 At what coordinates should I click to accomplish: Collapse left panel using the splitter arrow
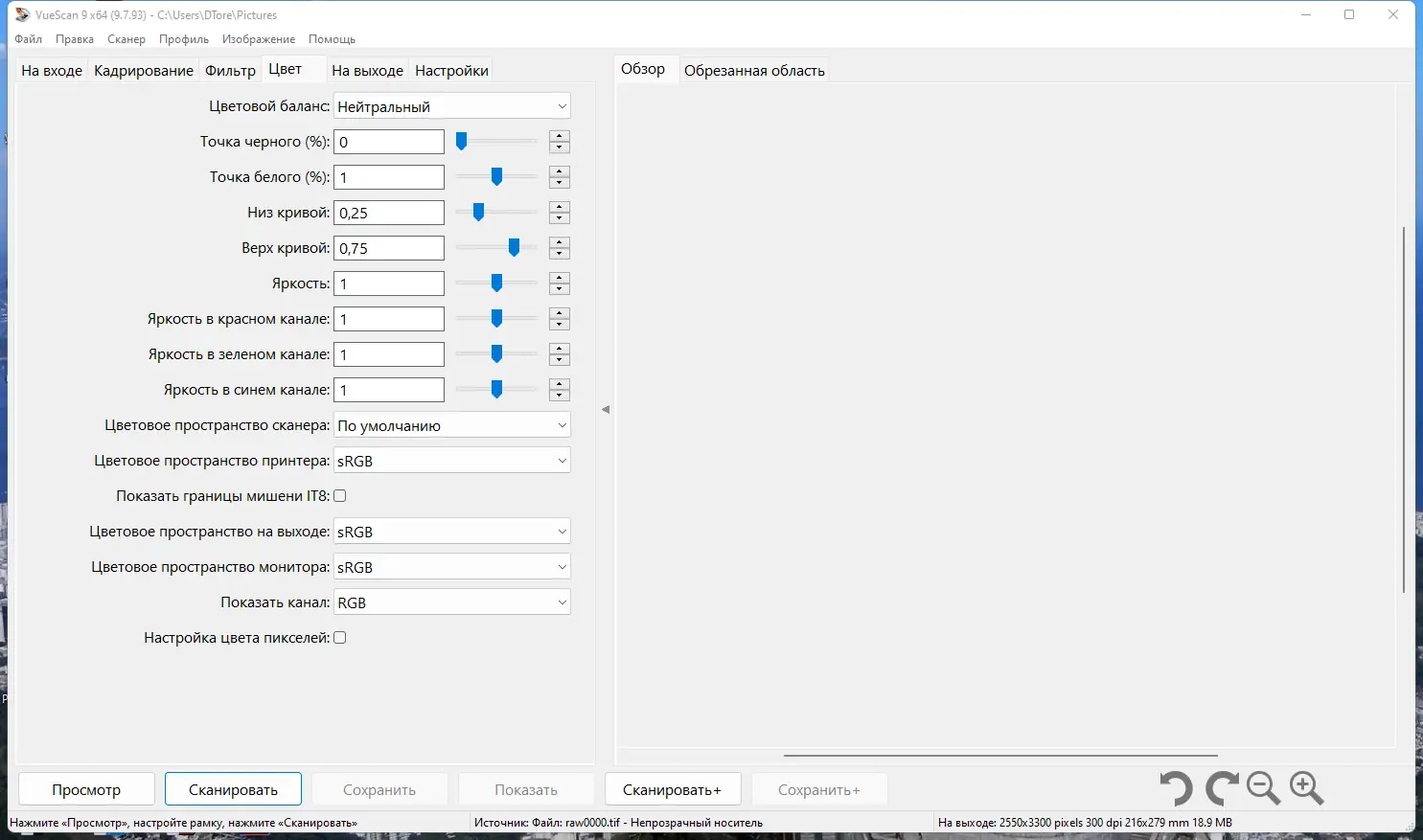[606, 409]
